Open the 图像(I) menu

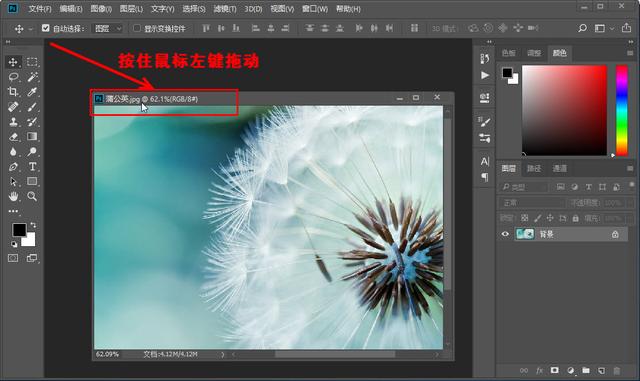tap(101, 9)
